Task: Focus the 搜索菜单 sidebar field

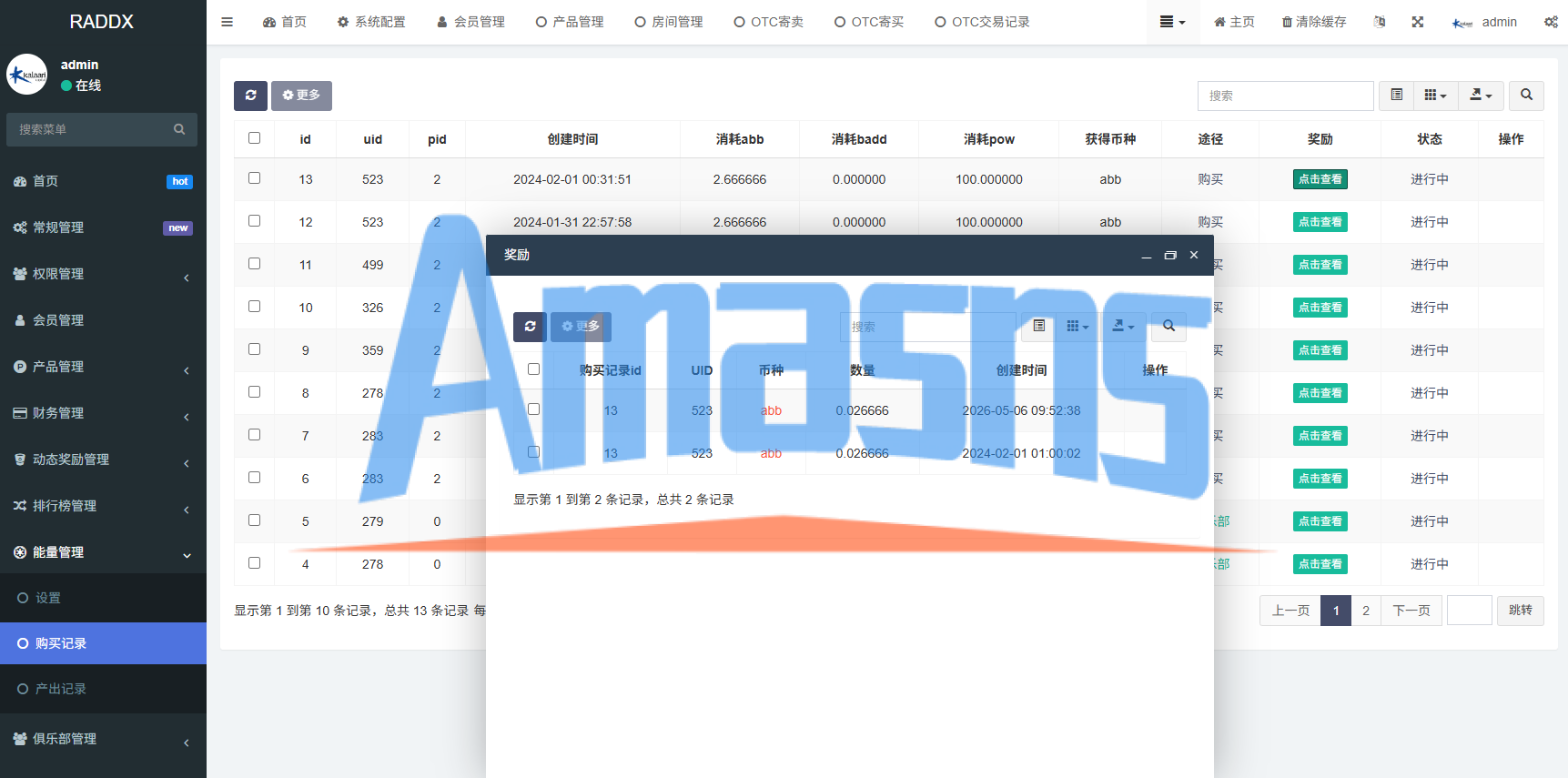Action: coord(91,129)
